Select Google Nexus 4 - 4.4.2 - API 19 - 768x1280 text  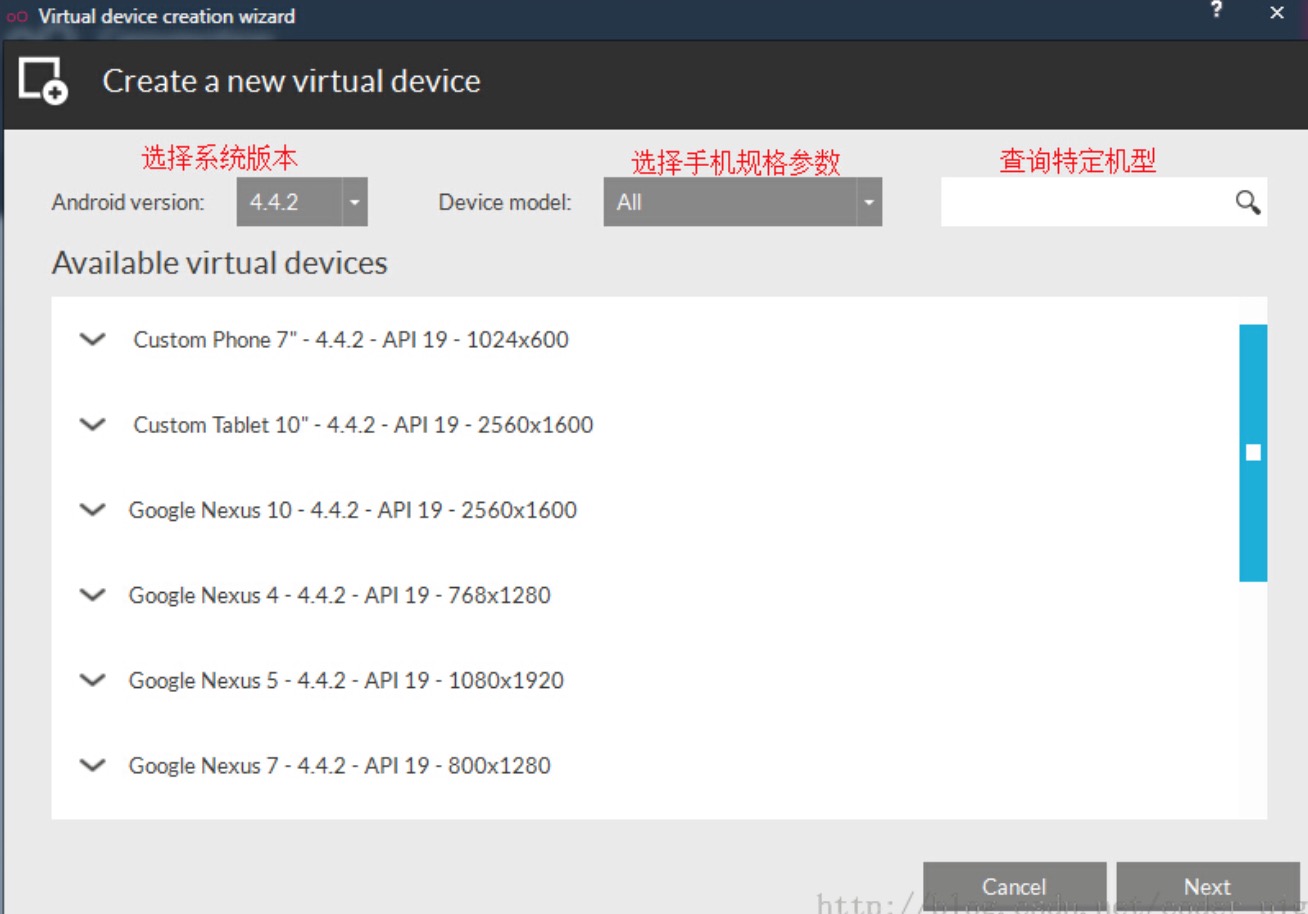pyautogui.click(x=340, y=595)
